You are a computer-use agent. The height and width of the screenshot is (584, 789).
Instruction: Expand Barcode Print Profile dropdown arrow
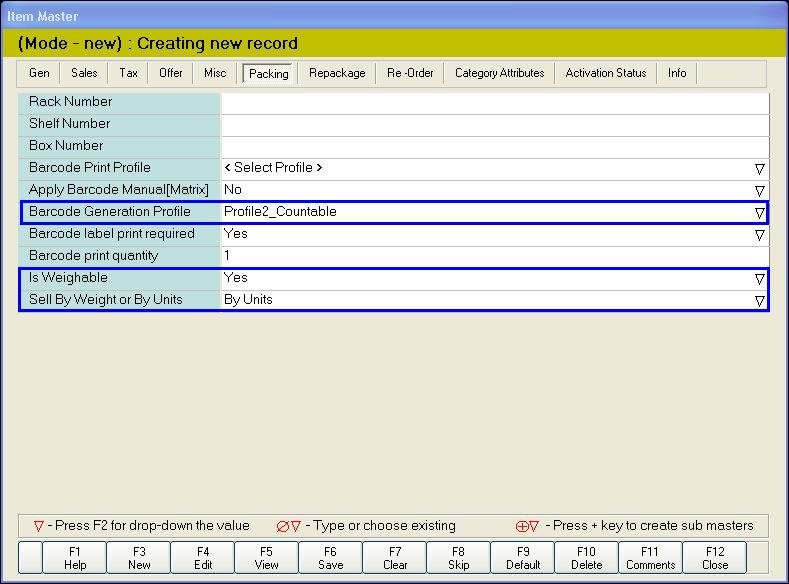point(759,168)
